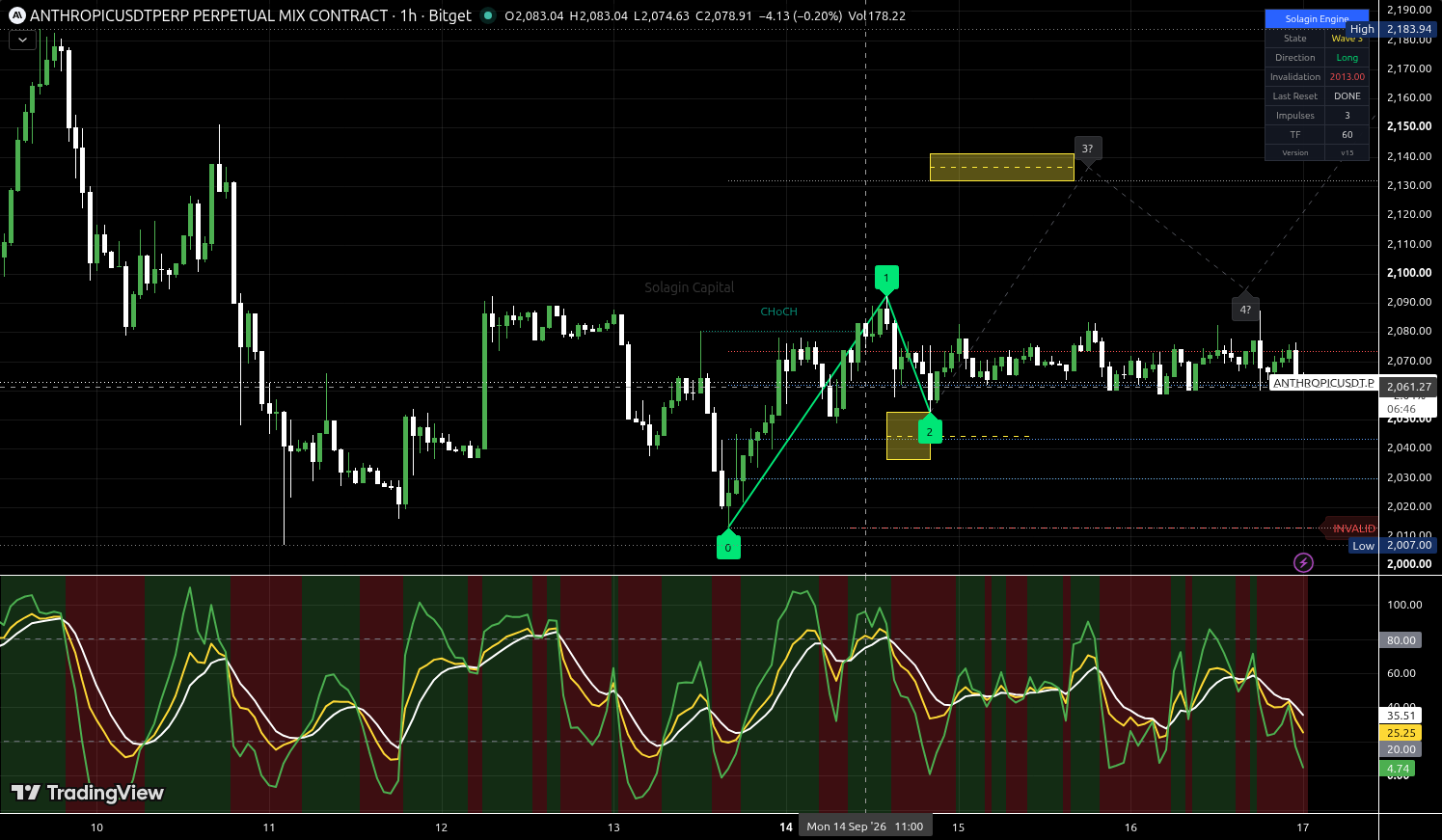The image size is (1442, 840).
Task: Click the 'Wave 3' state cell
Action: click(1347, 39)
